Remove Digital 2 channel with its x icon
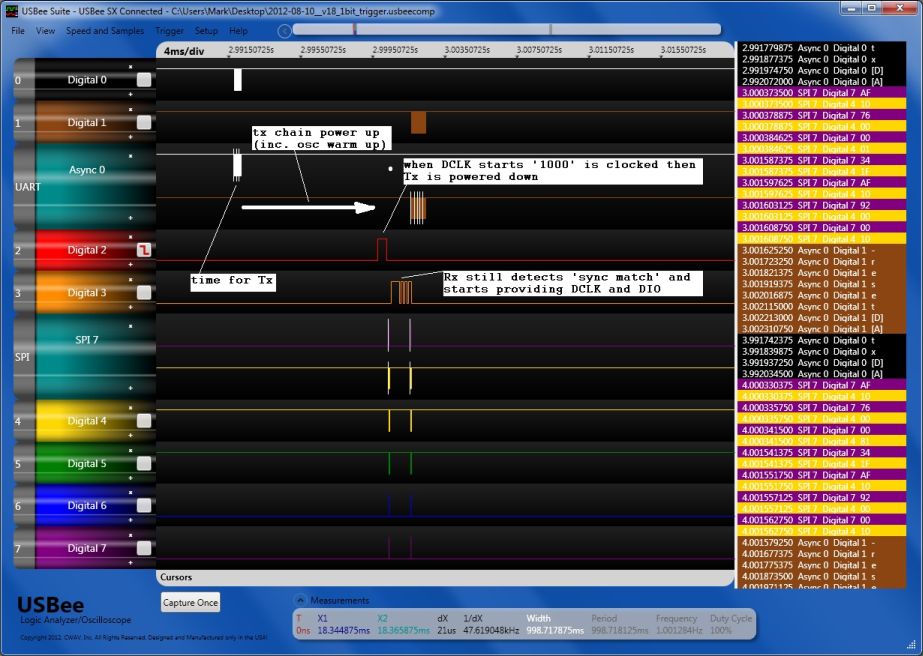 pos(131,237)
